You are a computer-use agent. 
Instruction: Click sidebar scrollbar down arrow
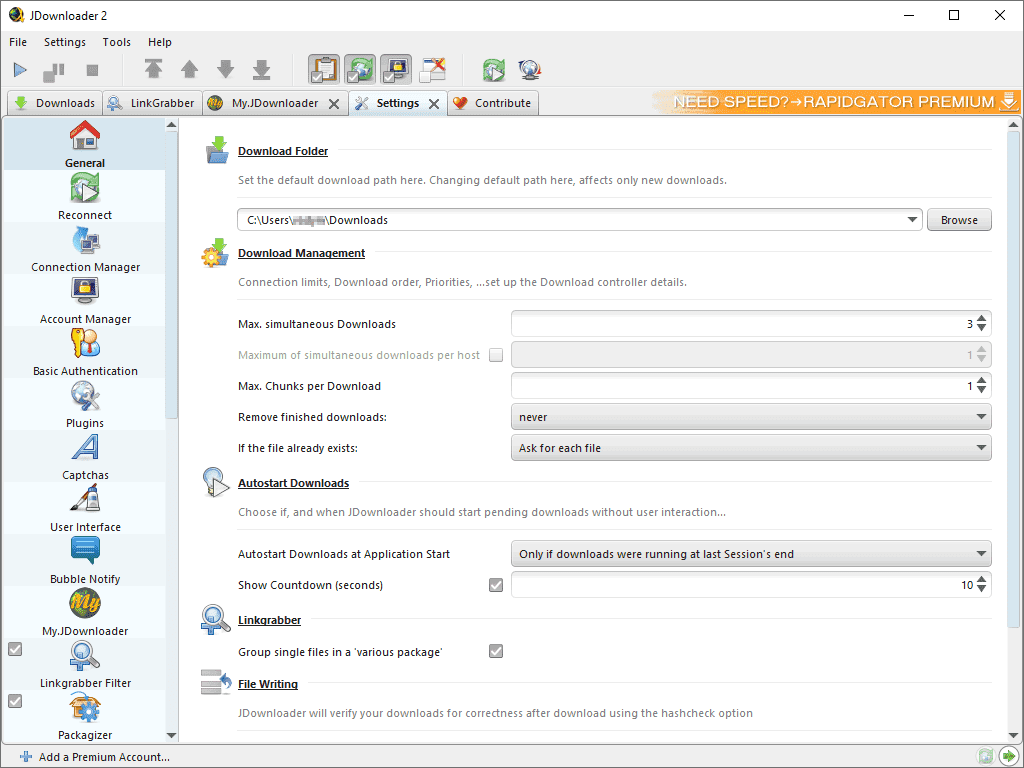click(171, 735)
